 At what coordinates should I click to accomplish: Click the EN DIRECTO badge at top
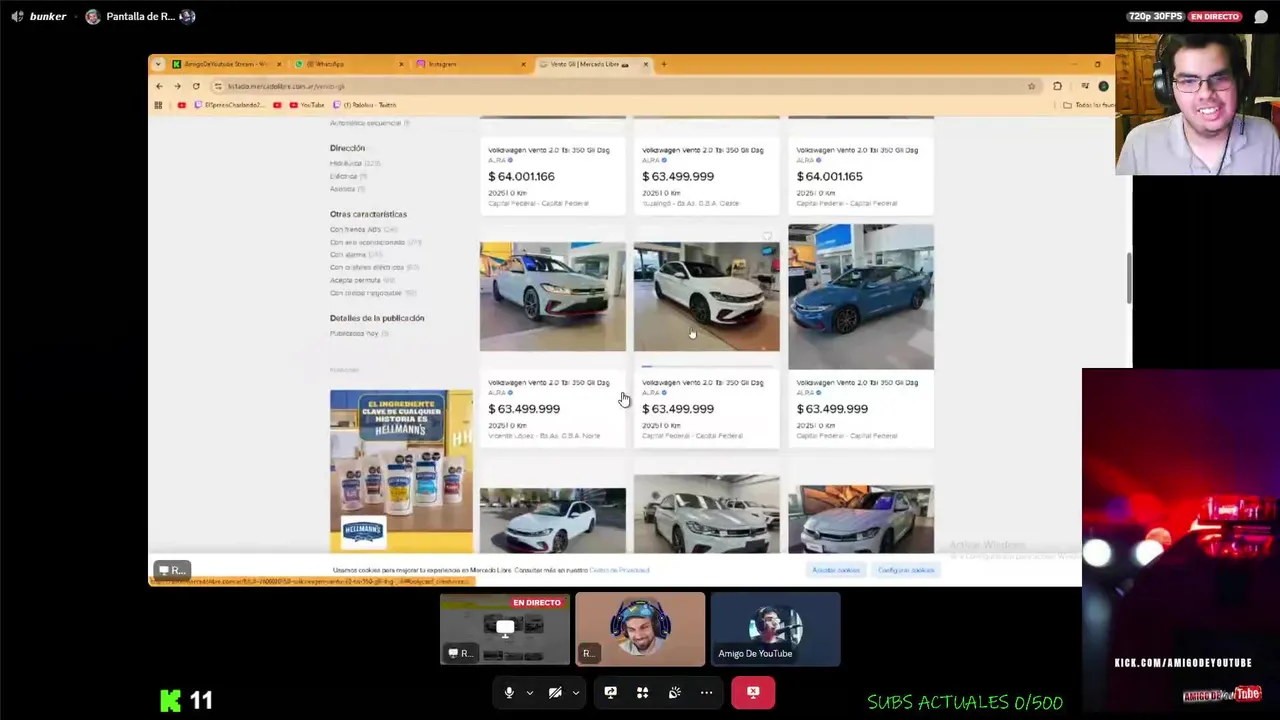[x=1215, y=16]
